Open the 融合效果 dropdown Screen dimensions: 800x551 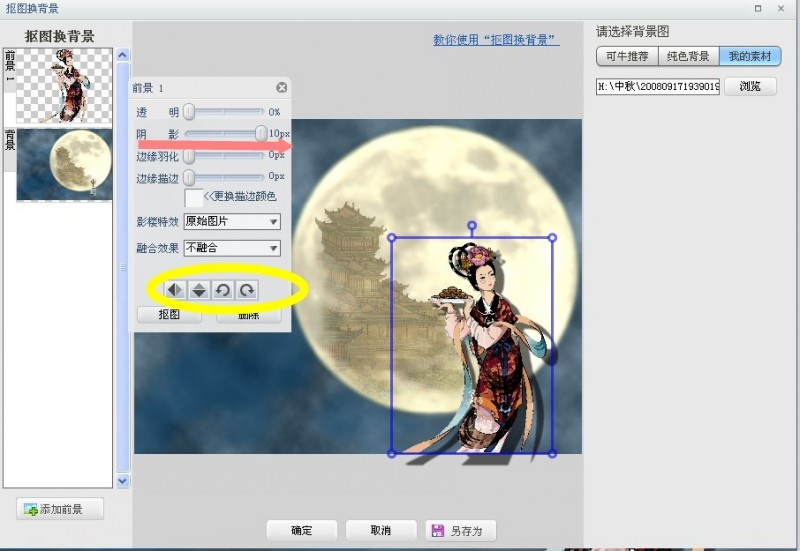tap(232, 248)
